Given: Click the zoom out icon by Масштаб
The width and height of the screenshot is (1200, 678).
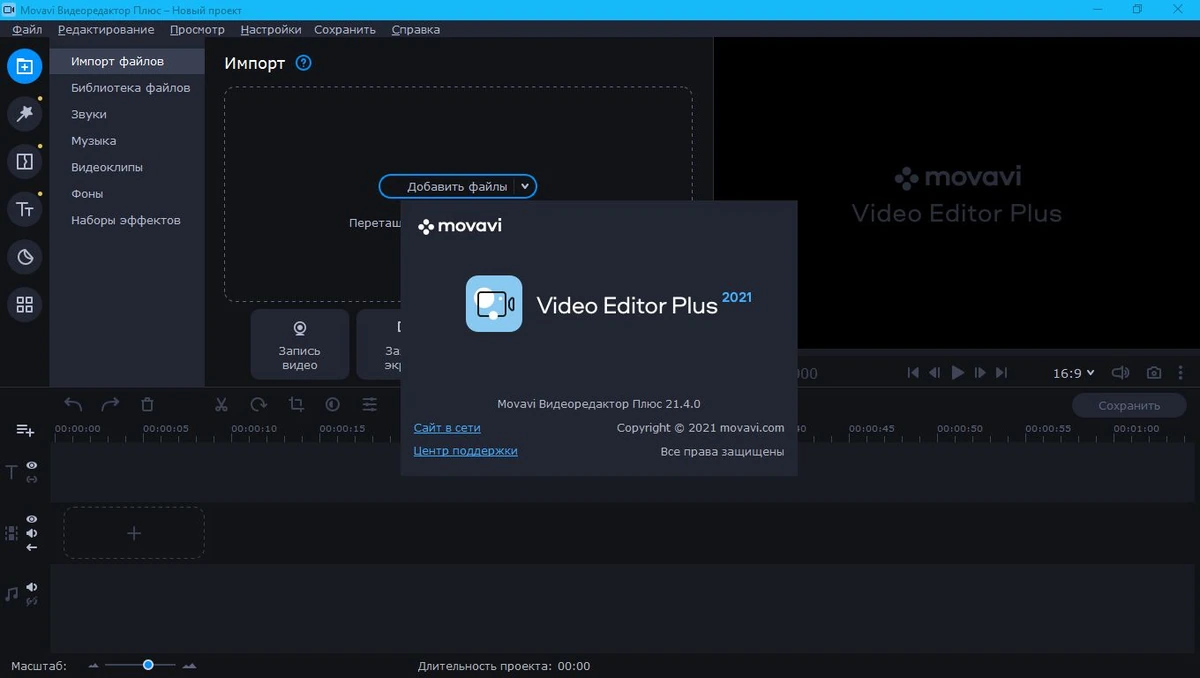Looking at the screenshot, I should point(94,666).
